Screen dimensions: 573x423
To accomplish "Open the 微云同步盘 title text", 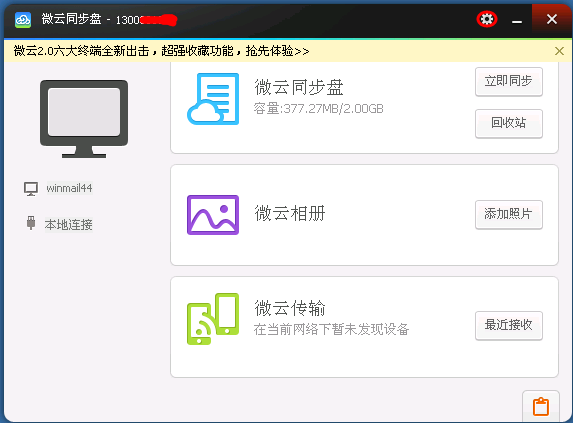I will point(299,87).
